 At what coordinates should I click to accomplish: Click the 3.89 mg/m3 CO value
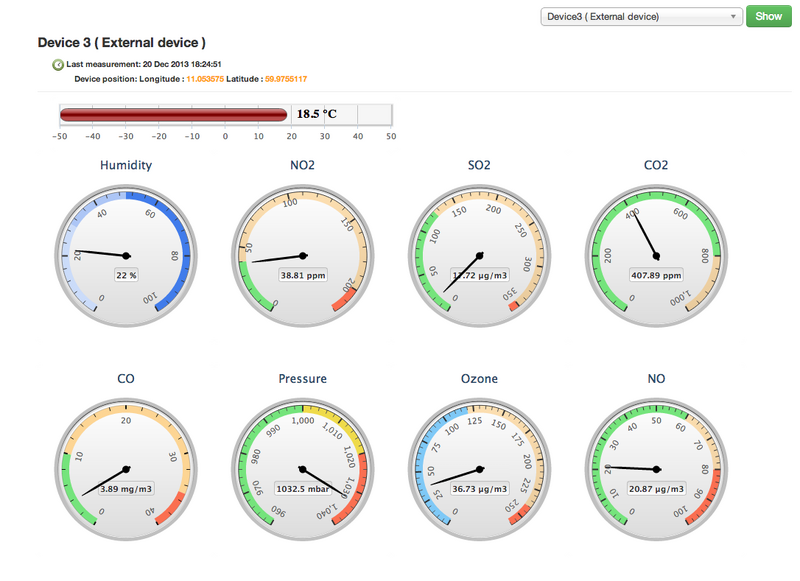pyautogui.click(x=126, y=489)
